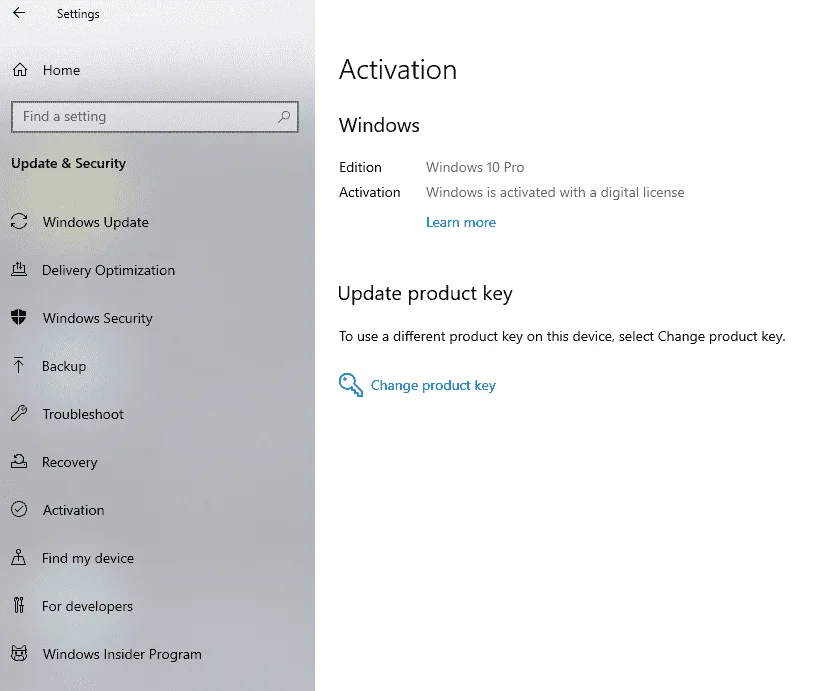Open the Home settings page
This screenshot has height=691, width=824.
(x=61, y=70)
